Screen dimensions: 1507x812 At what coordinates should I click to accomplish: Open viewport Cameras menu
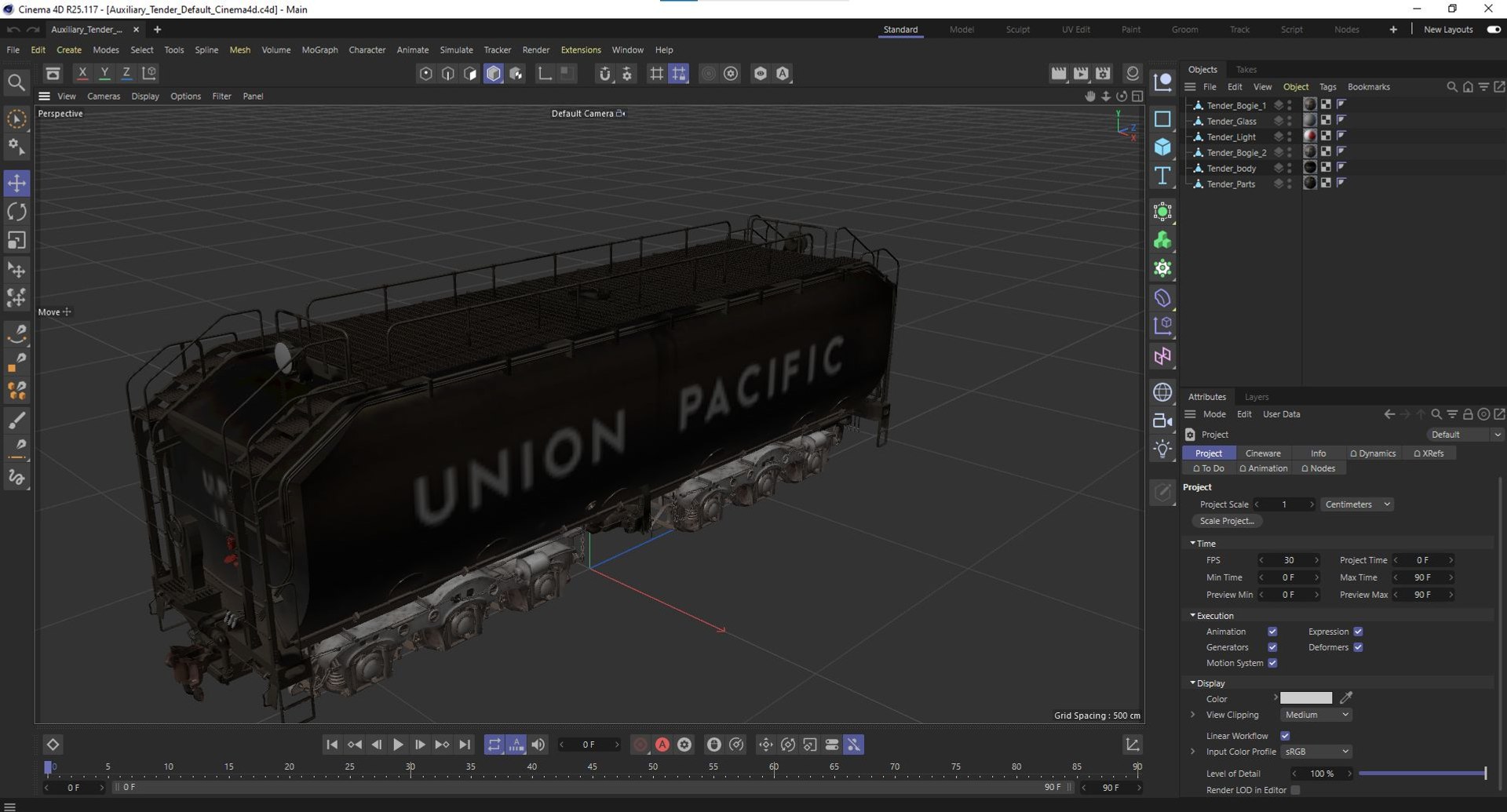click(x=104, y=96)
